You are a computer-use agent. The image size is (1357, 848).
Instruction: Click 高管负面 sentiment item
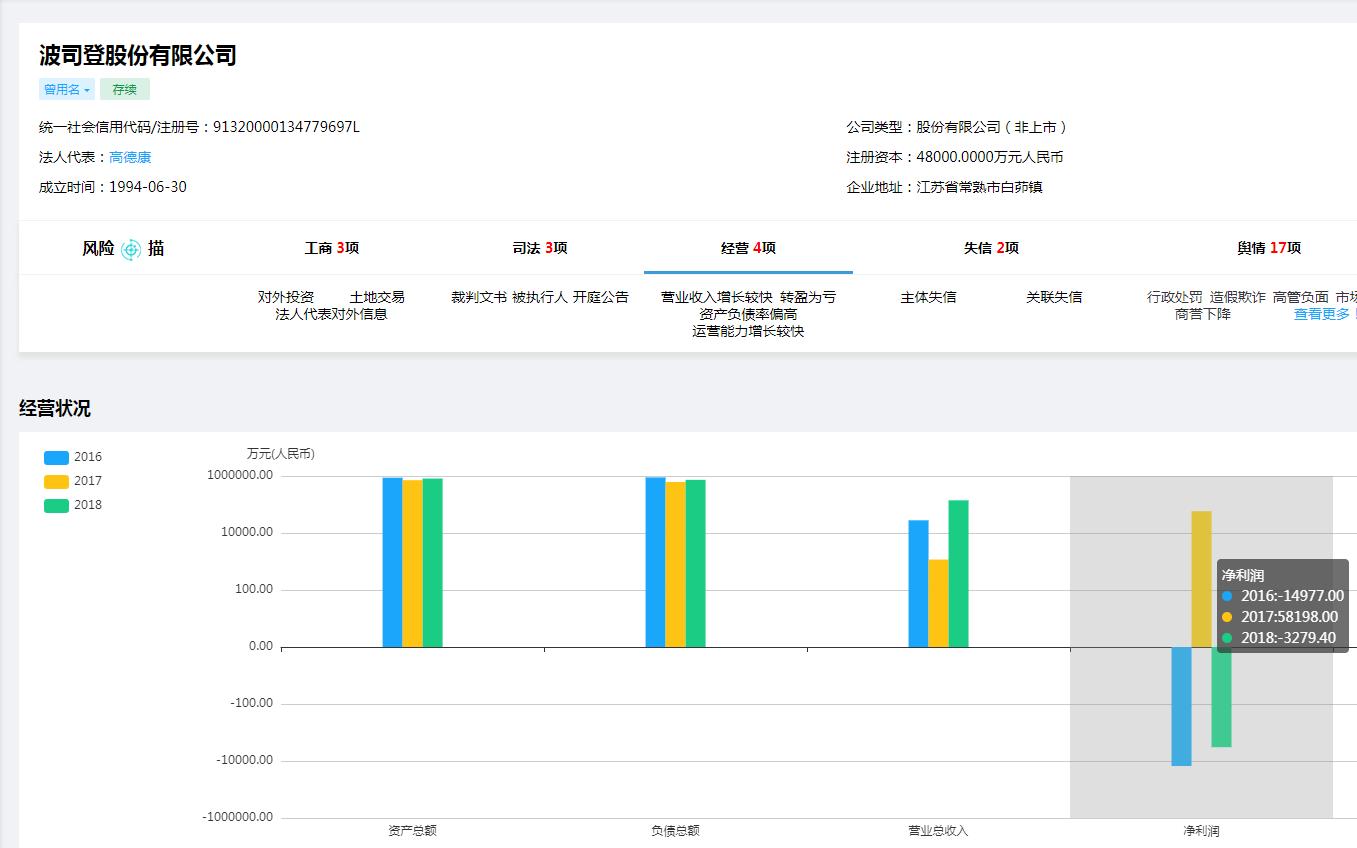(1301, 297)
